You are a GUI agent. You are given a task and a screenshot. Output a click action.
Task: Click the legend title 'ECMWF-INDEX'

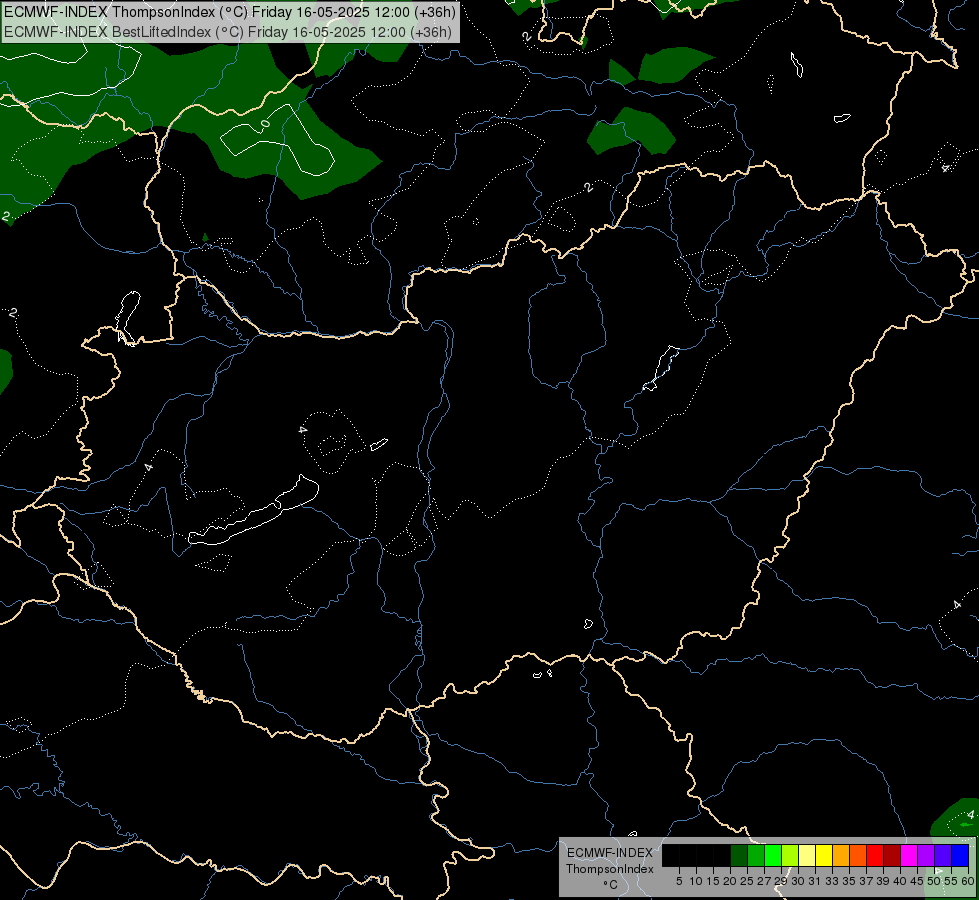click(609, 853)
